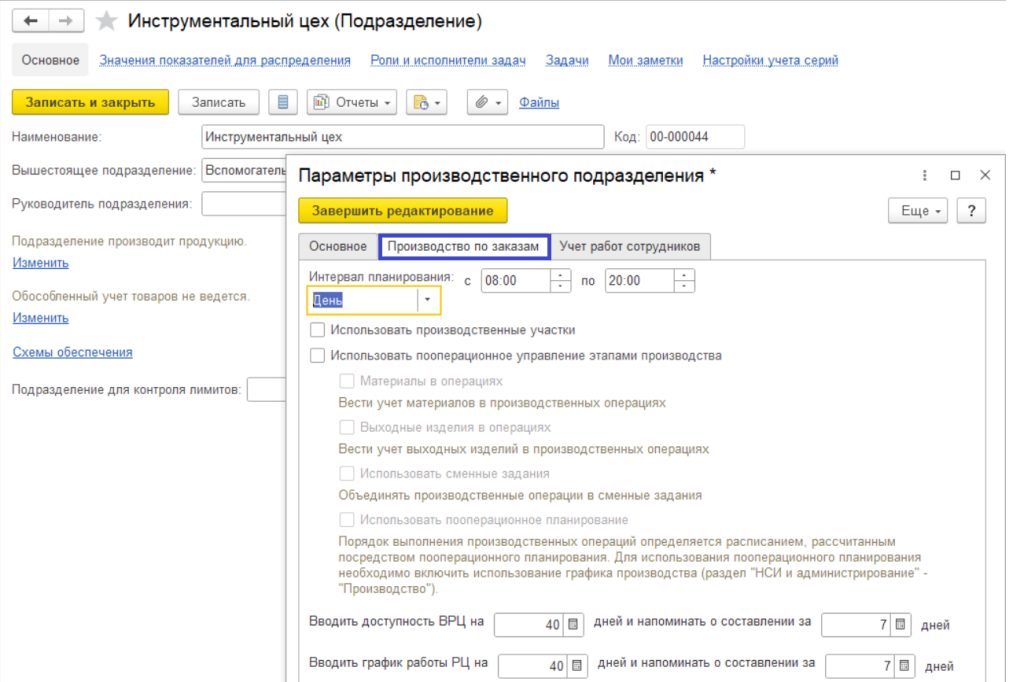Open the Еще menu dropdown

918,211
